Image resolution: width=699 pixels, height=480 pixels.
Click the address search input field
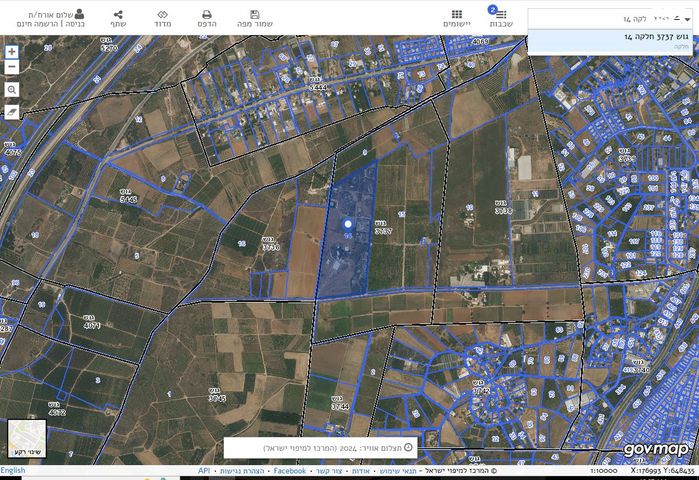(x=612, y=18)
